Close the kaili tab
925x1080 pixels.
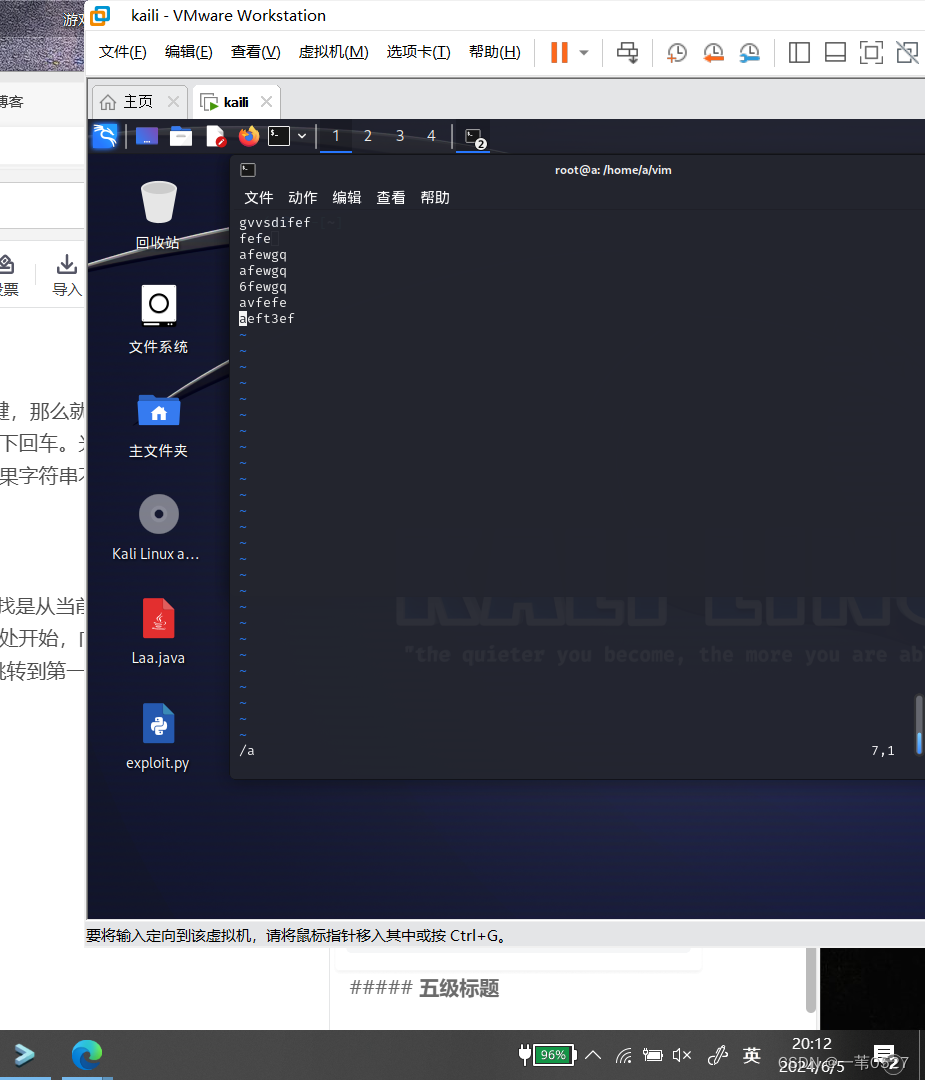click(x=267, y=102)
